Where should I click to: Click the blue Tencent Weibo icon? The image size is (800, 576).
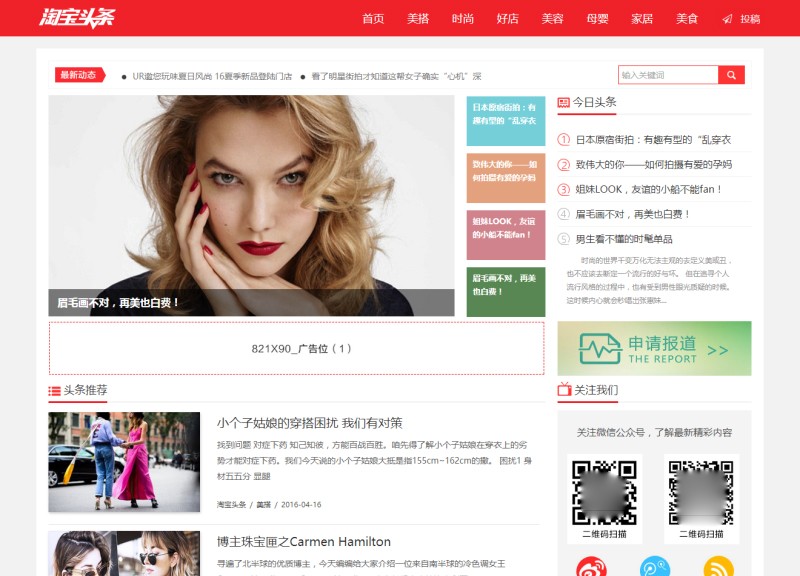click(x=655, y=566)
